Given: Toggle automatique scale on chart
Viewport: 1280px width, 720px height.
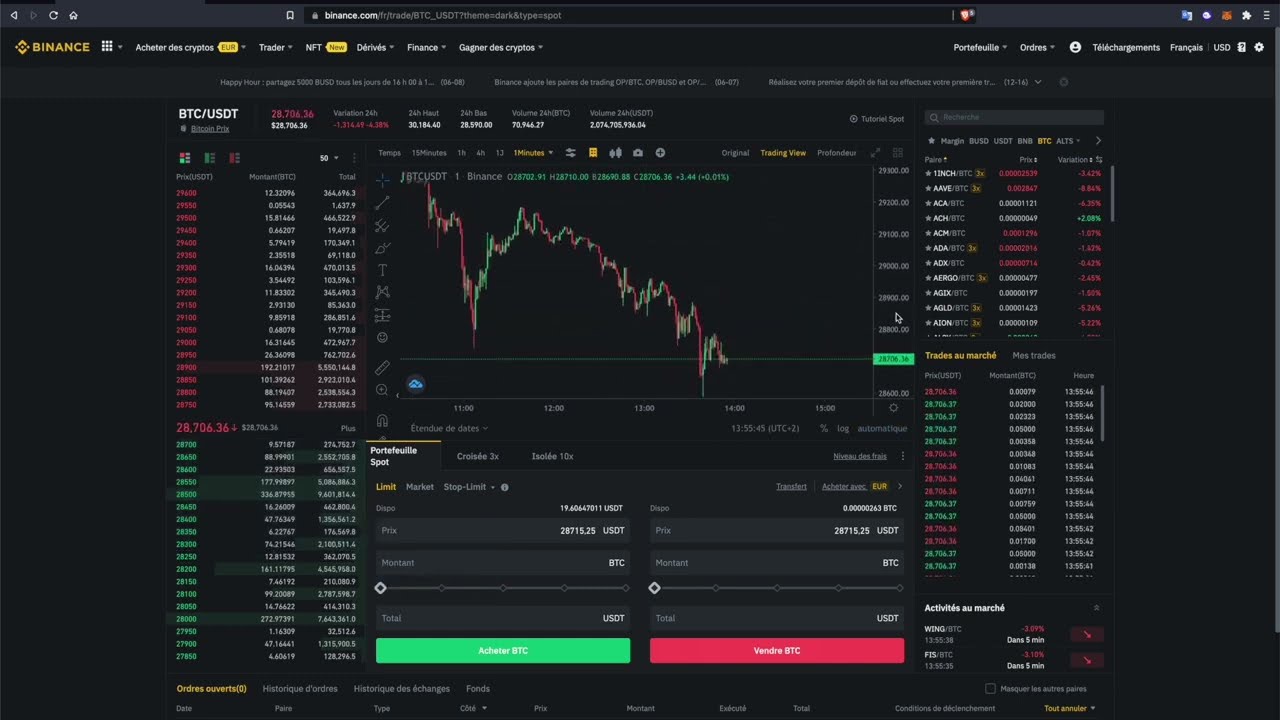Looking at the screenshot, I should click(x=882, y=428).
